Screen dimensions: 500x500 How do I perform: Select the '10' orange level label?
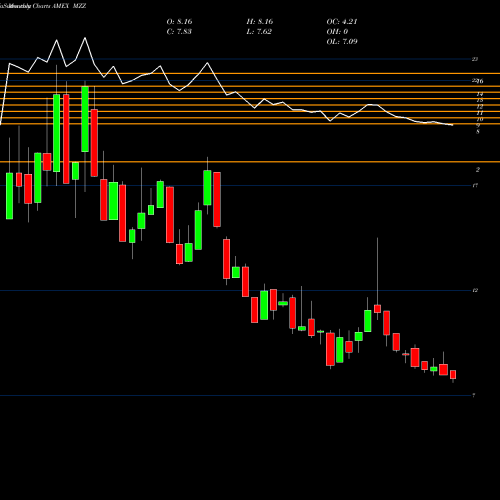[x=480, y=119]
